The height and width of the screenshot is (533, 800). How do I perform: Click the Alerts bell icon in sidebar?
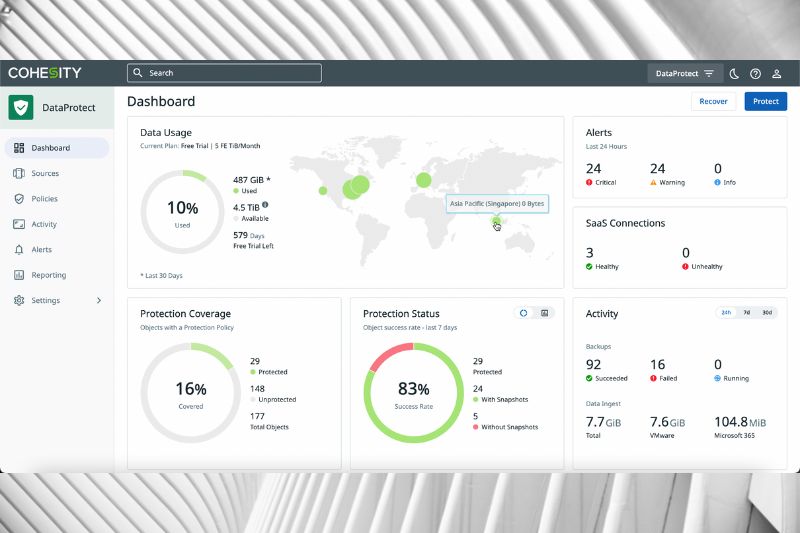pyautogui.click(x=19, y=250)
